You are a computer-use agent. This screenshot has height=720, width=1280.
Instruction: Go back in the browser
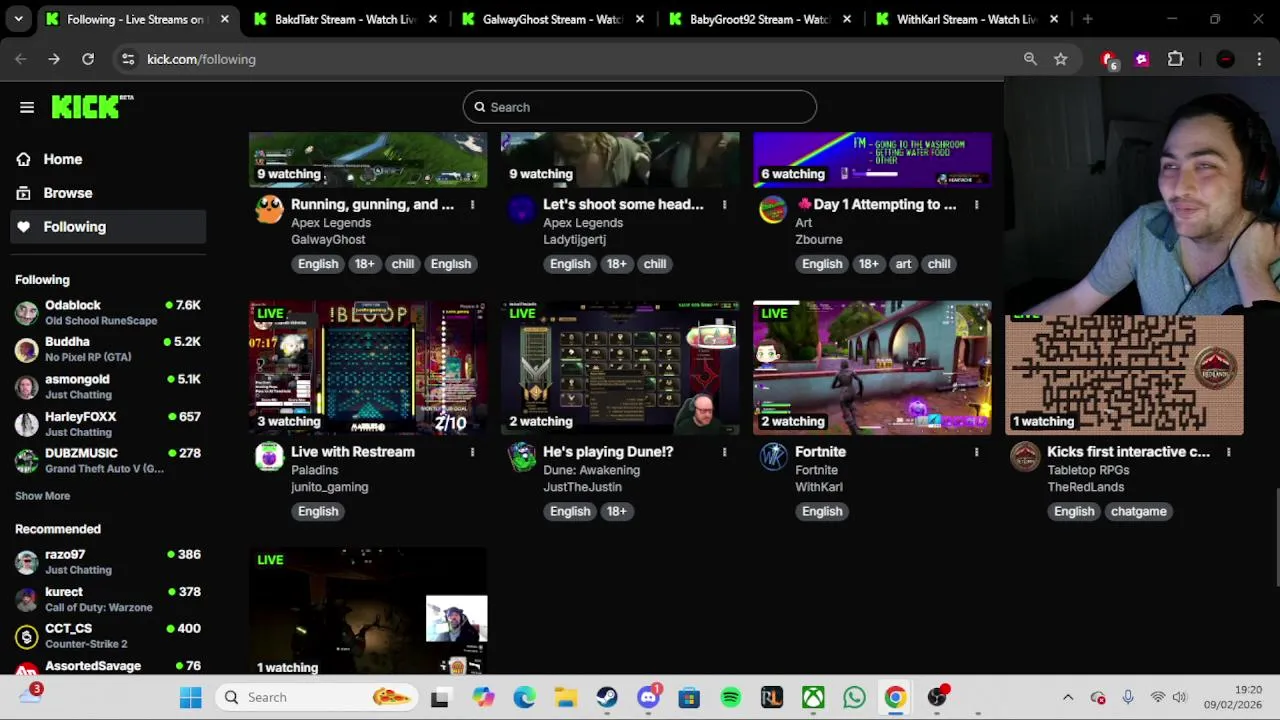click(21, 59)
